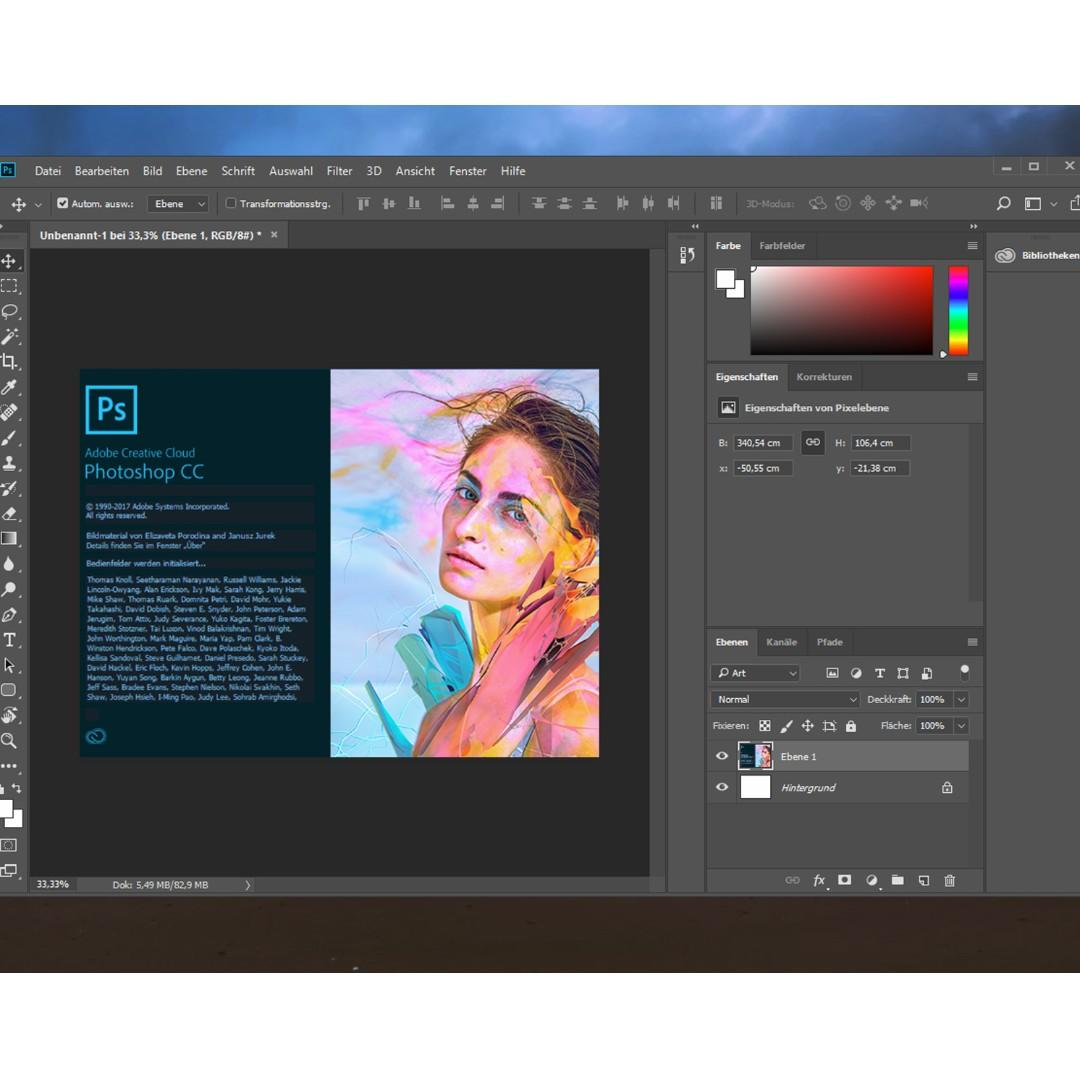Switch to the Kanäle tab
The image size is (1080, 1080).
pyautogui.click(x=782, y=642)
